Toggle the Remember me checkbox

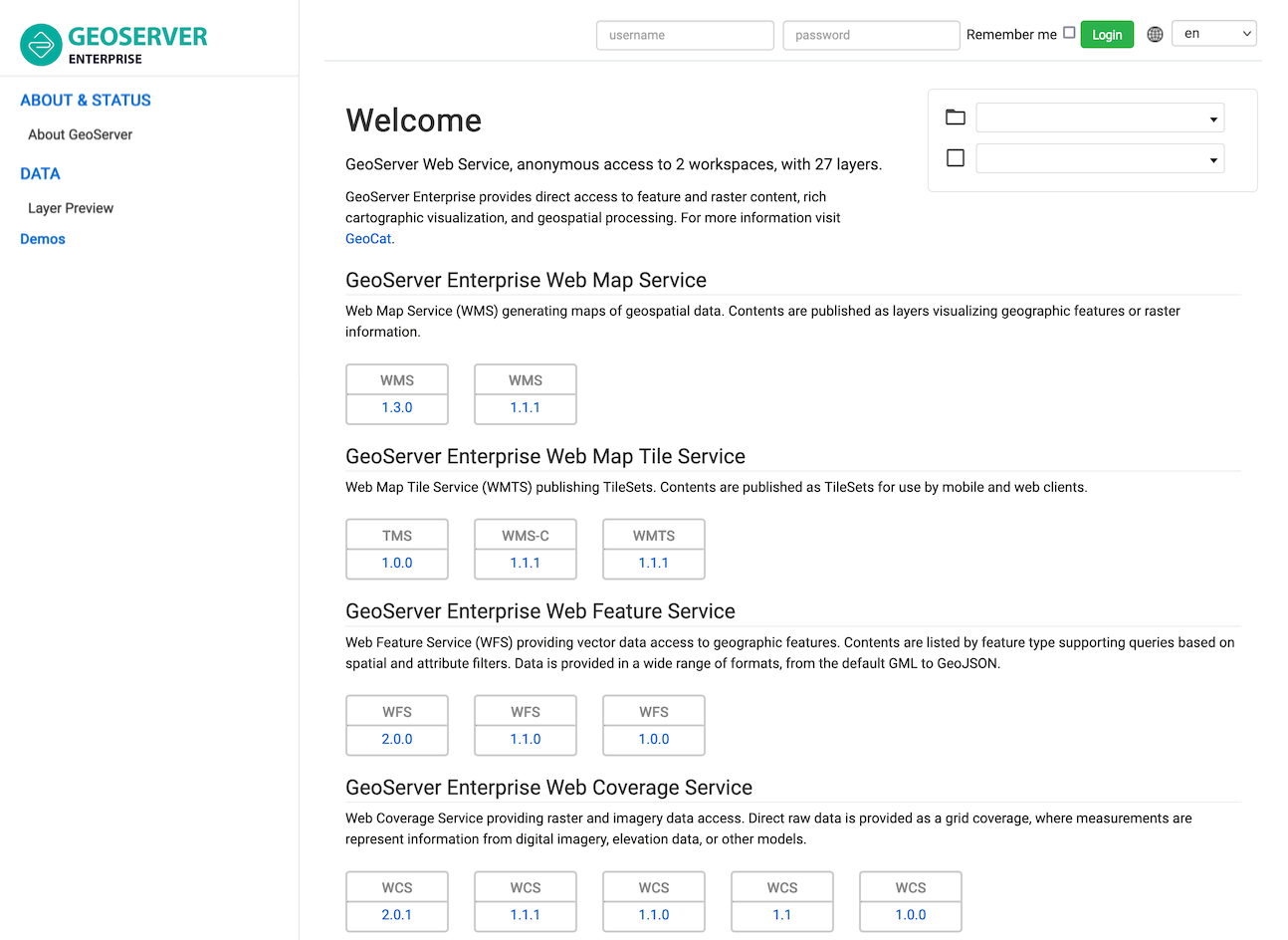pyautogui.click(x=1069, y=33)
